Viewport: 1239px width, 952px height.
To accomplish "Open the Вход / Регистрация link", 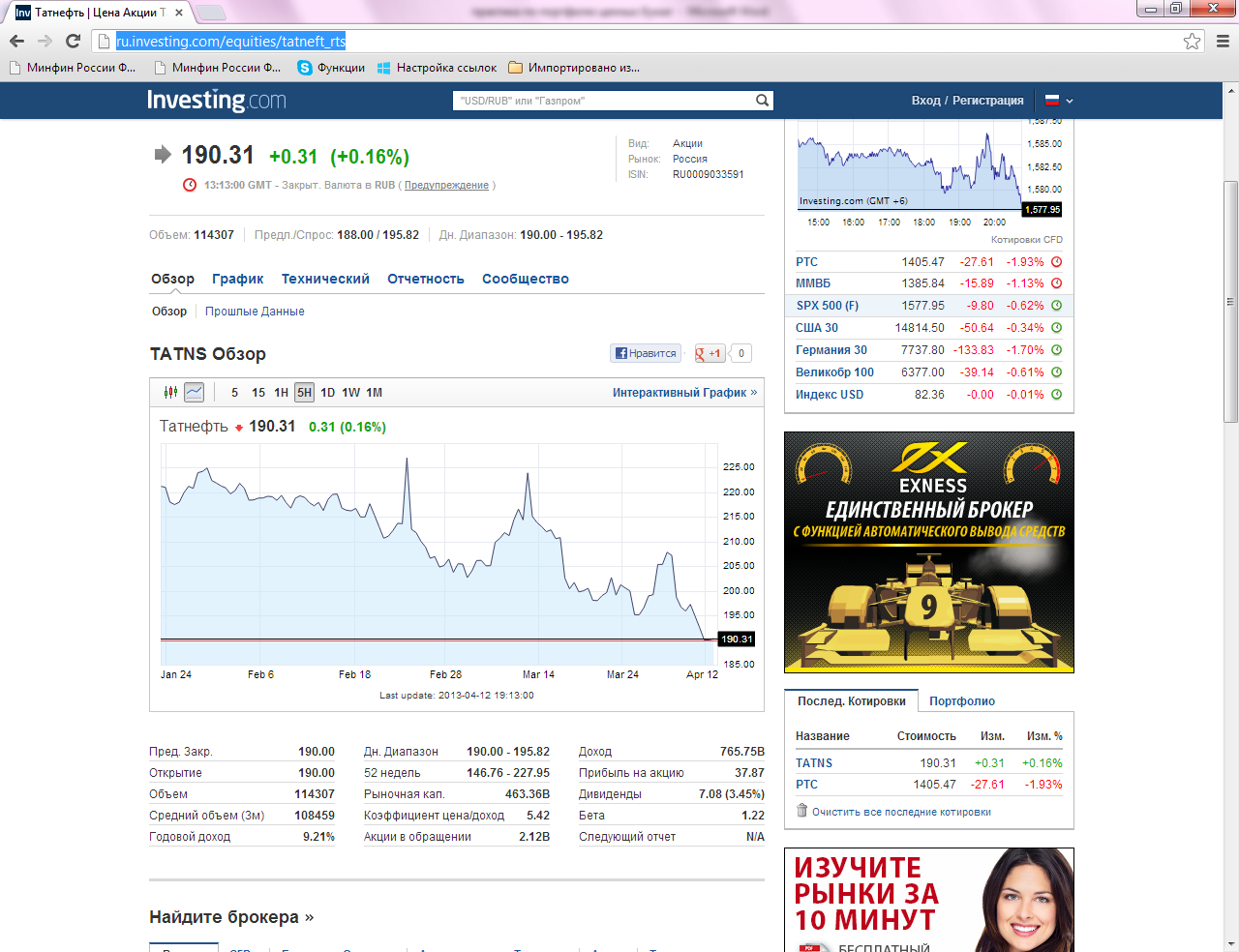I will (967, 101).
